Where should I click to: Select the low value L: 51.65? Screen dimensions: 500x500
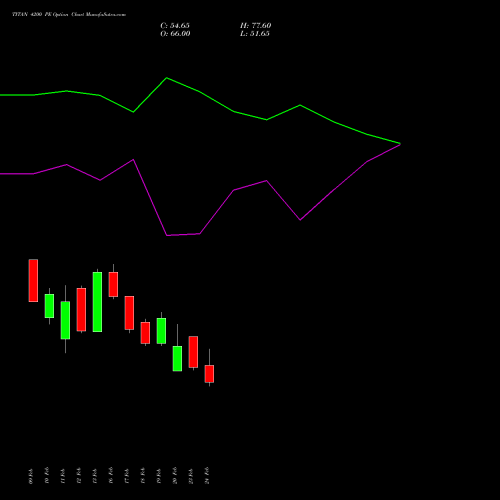pos(255,34)
